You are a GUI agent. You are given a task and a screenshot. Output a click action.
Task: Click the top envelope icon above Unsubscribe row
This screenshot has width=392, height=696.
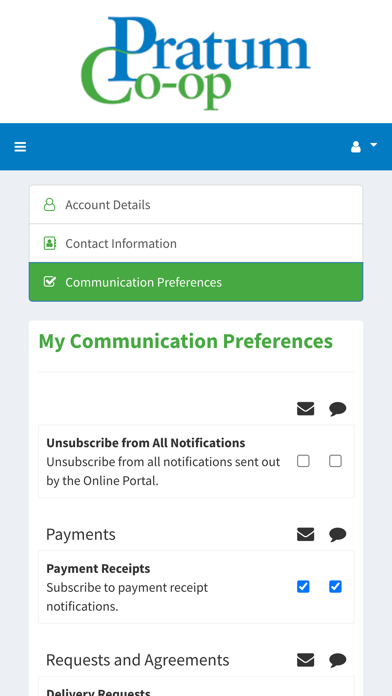click(x=305, y=409)
